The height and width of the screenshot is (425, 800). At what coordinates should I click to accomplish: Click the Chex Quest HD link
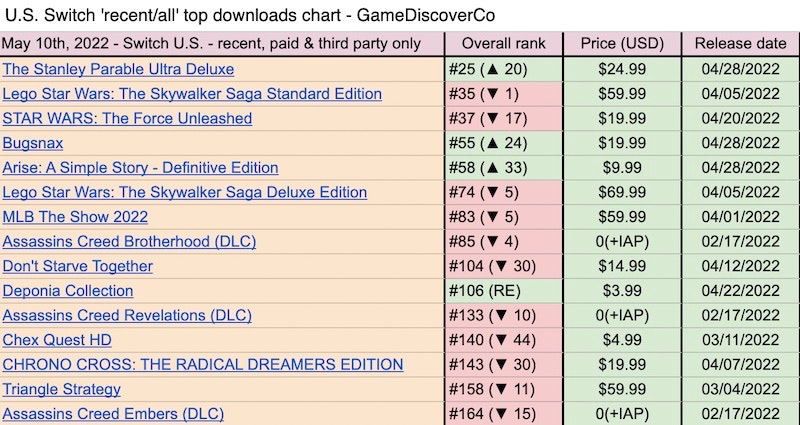click(x=57, y=340)
